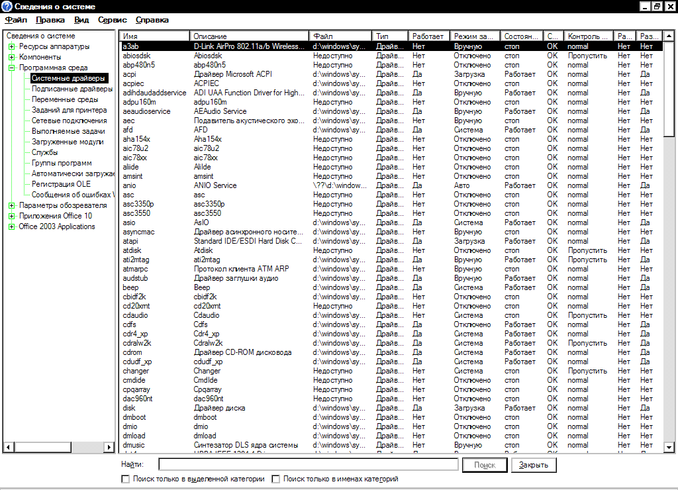Collapse the Программная среда node
The image size is (678, 490).
pos(11,67)
